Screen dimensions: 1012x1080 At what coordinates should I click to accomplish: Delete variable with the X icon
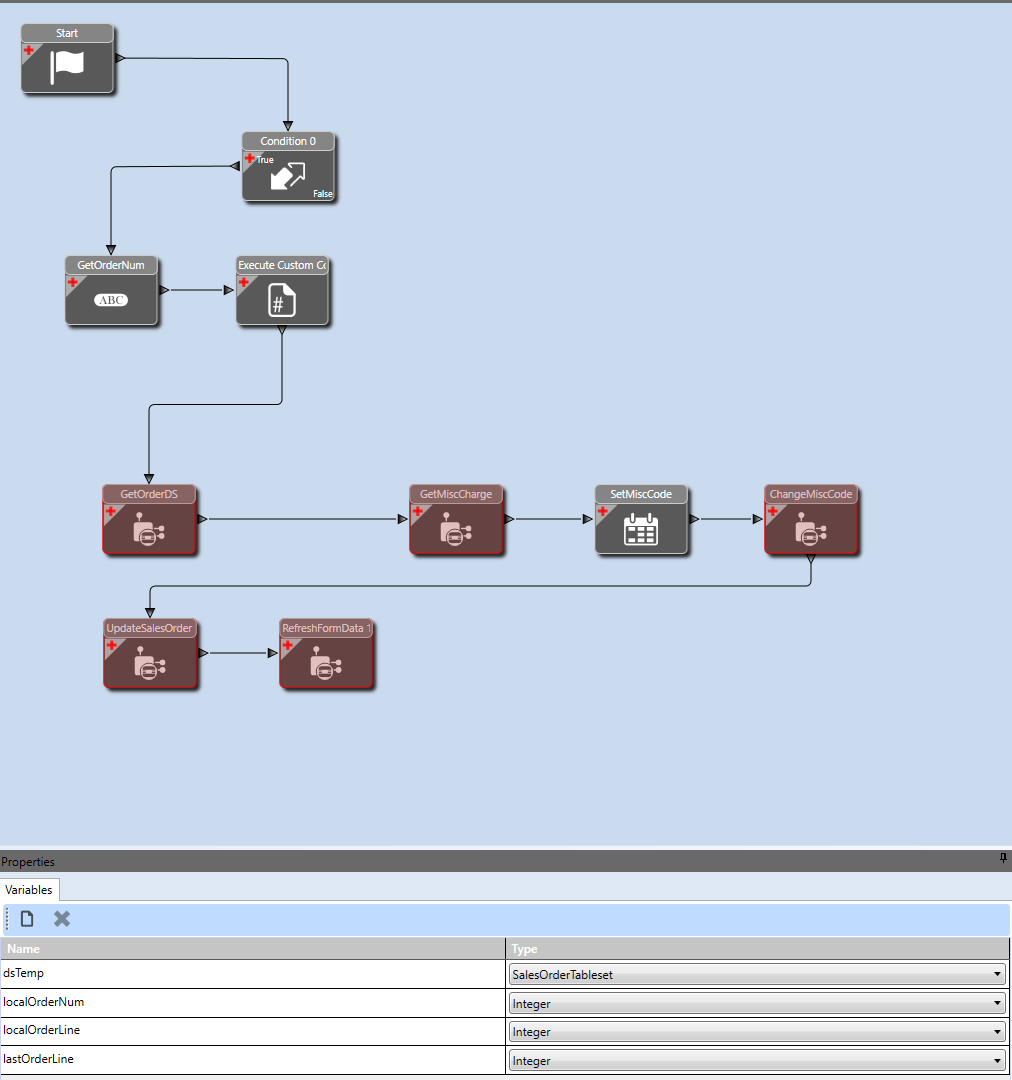pos(62,919)
